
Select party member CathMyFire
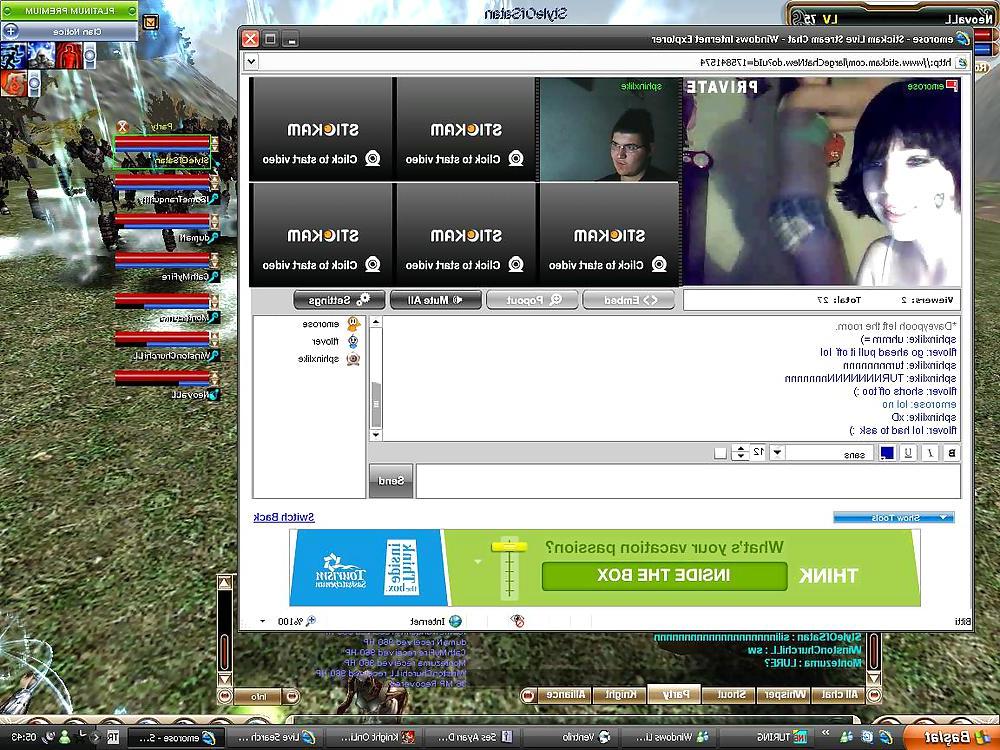[x=166, y=268]
